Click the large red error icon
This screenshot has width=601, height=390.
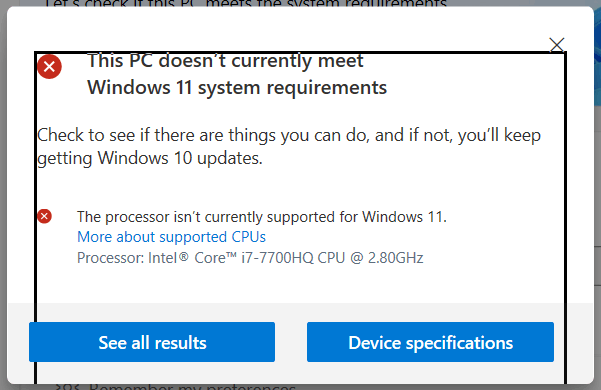(x=49, y=67)
